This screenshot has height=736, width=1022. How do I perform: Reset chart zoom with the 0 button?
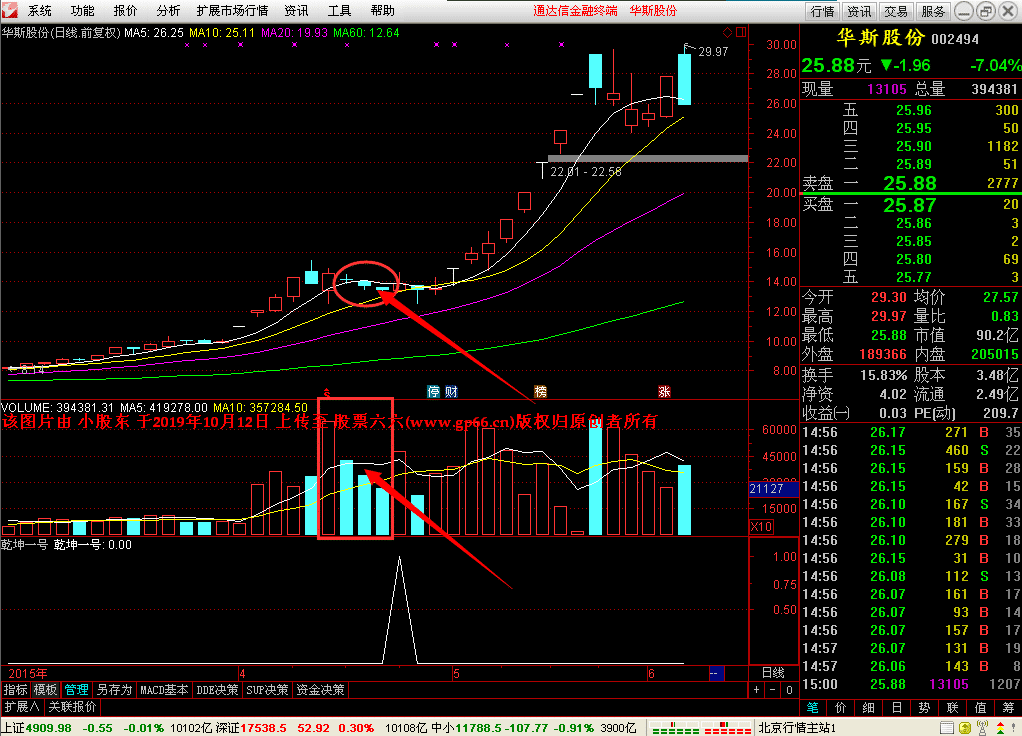click(789, 690)
